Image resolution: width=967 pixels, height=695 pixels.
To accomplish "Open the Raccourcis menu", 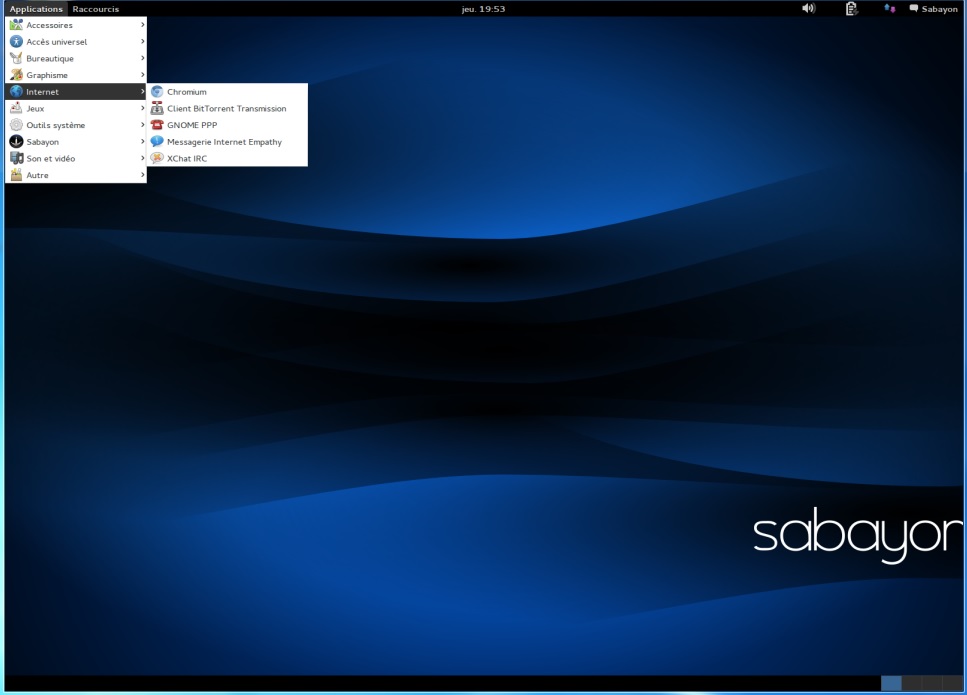I will coord(96,9).
